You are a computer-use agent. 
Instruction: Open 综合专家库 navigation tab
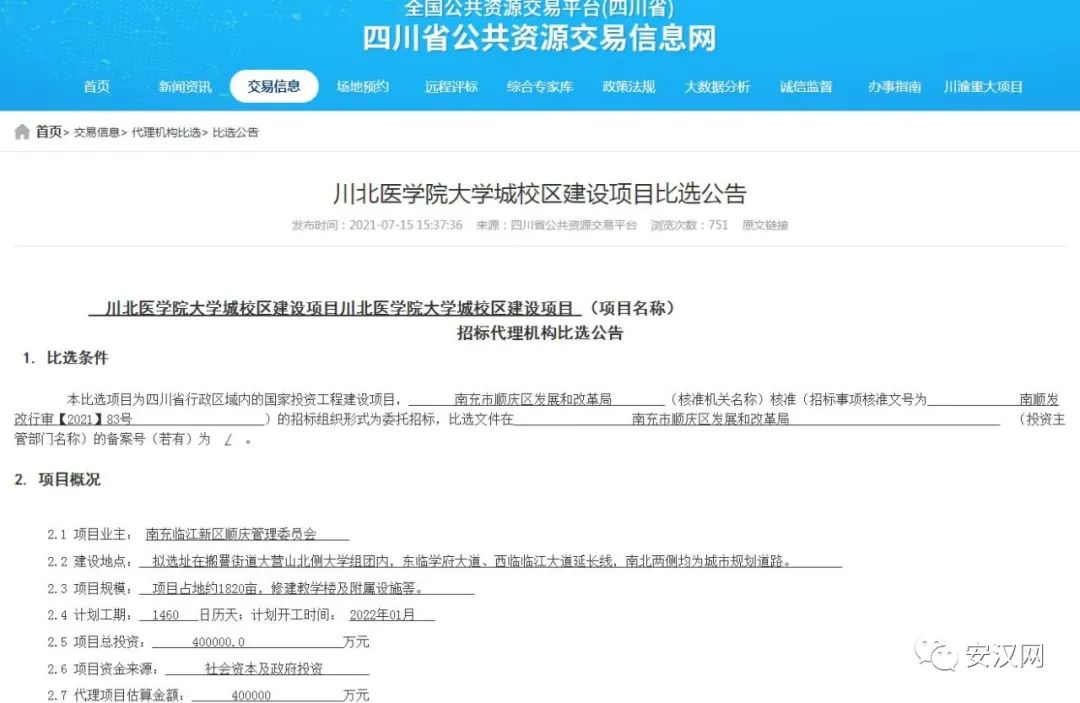tap(540, 87)
